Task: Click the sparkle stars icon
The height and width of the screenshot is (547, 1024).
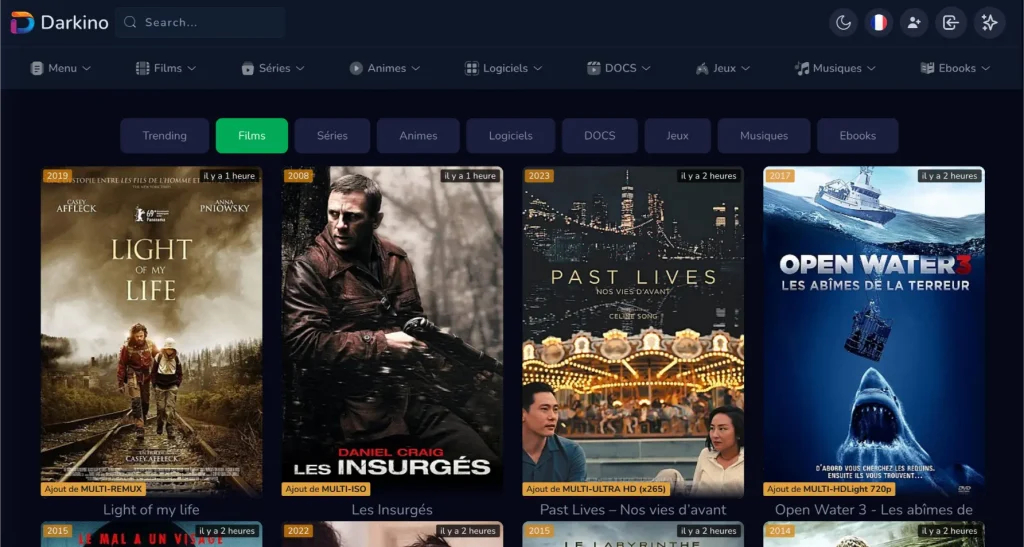Action: click(989, 23)
